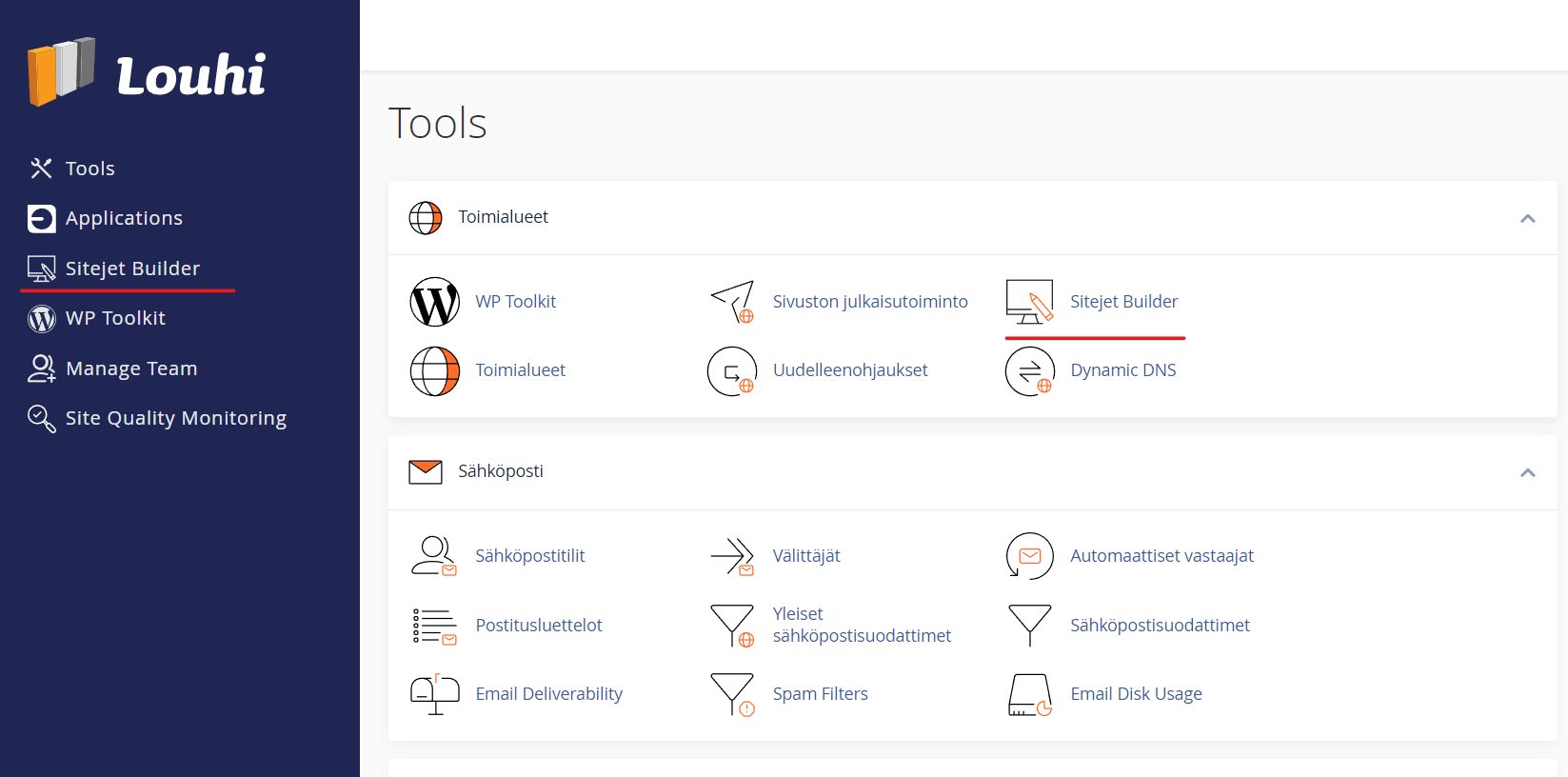The width and height of the screenshot is (1568, 777).
Task: Click the Postitusluettelot link
Action: tap(539, 626)
